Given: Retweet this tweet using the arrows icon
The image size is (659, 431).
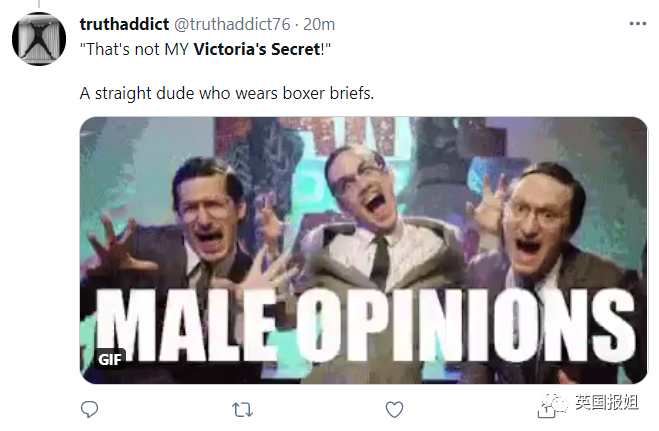Looking at the screenshot, I should point(243,410).
